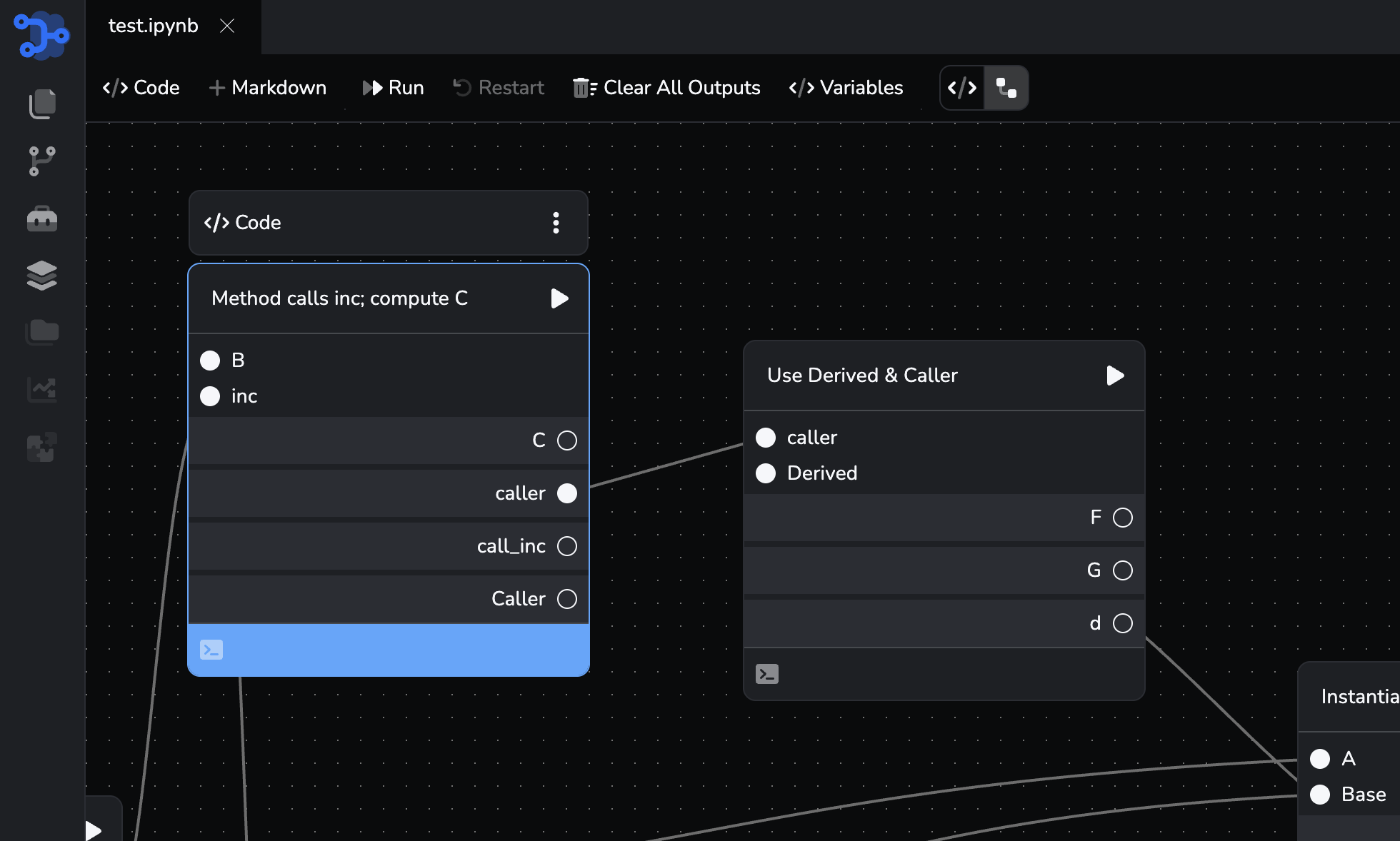Open the files icon in sidebar
Viewport: 1400px width, 841px height.
(42, 104)
